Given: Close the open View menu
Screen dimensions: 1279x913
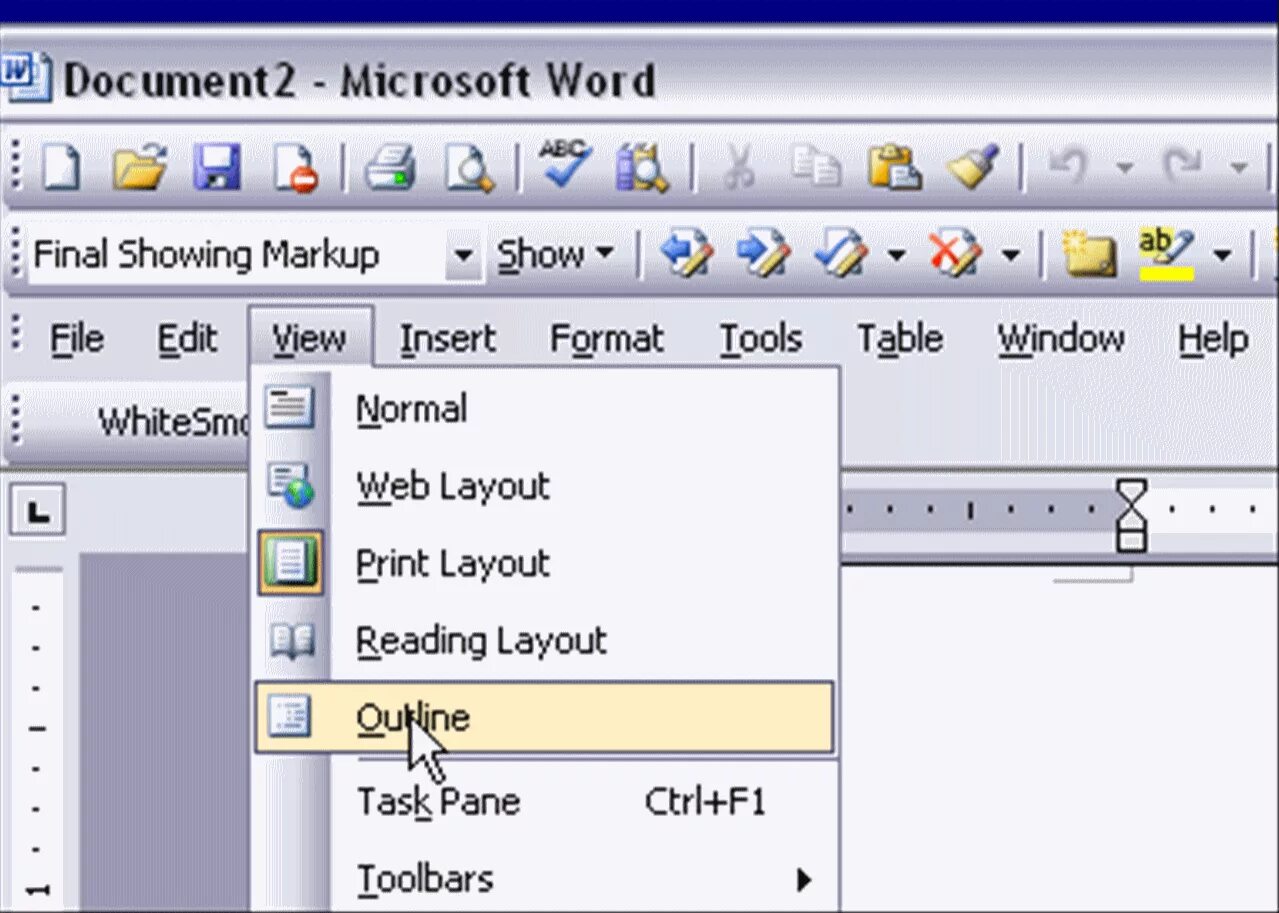Looking at the screenshot, I should coord(310,338).
